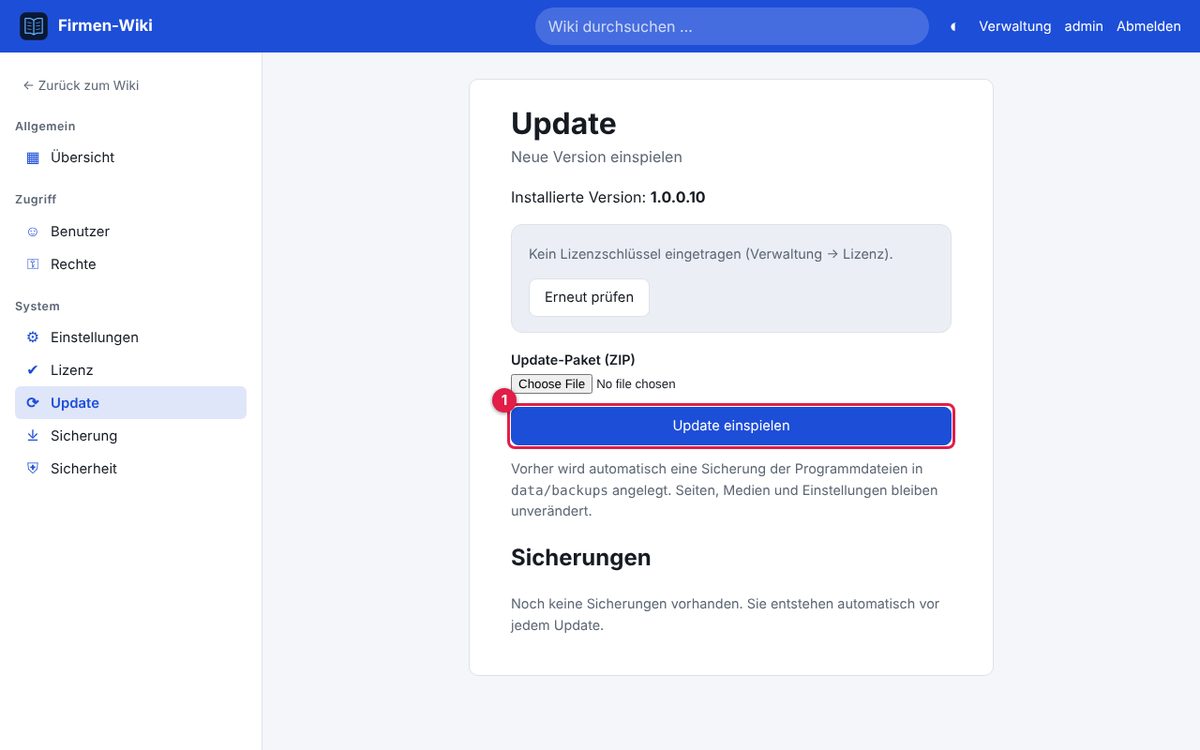This screenshot has width=1200, height=750.
Task: Click the Firmen-Wiki book logo icon
Action: tap(34, 26)
